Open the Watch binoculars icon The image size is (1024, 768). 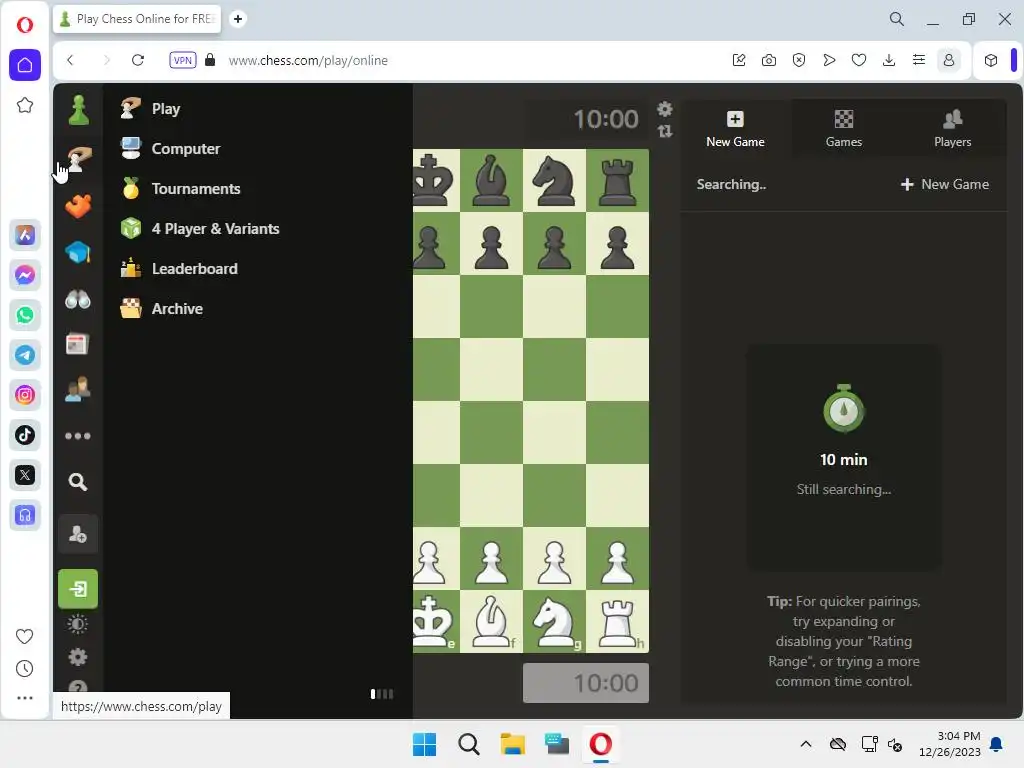(x=78, y=299)
